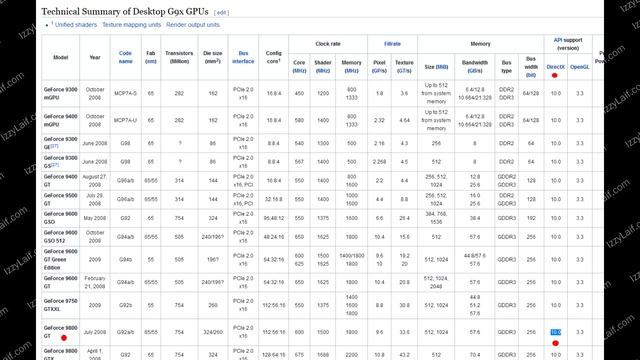Open the API support header link
The width and height of the screenshot is (640, 360).
coord(558,40)
